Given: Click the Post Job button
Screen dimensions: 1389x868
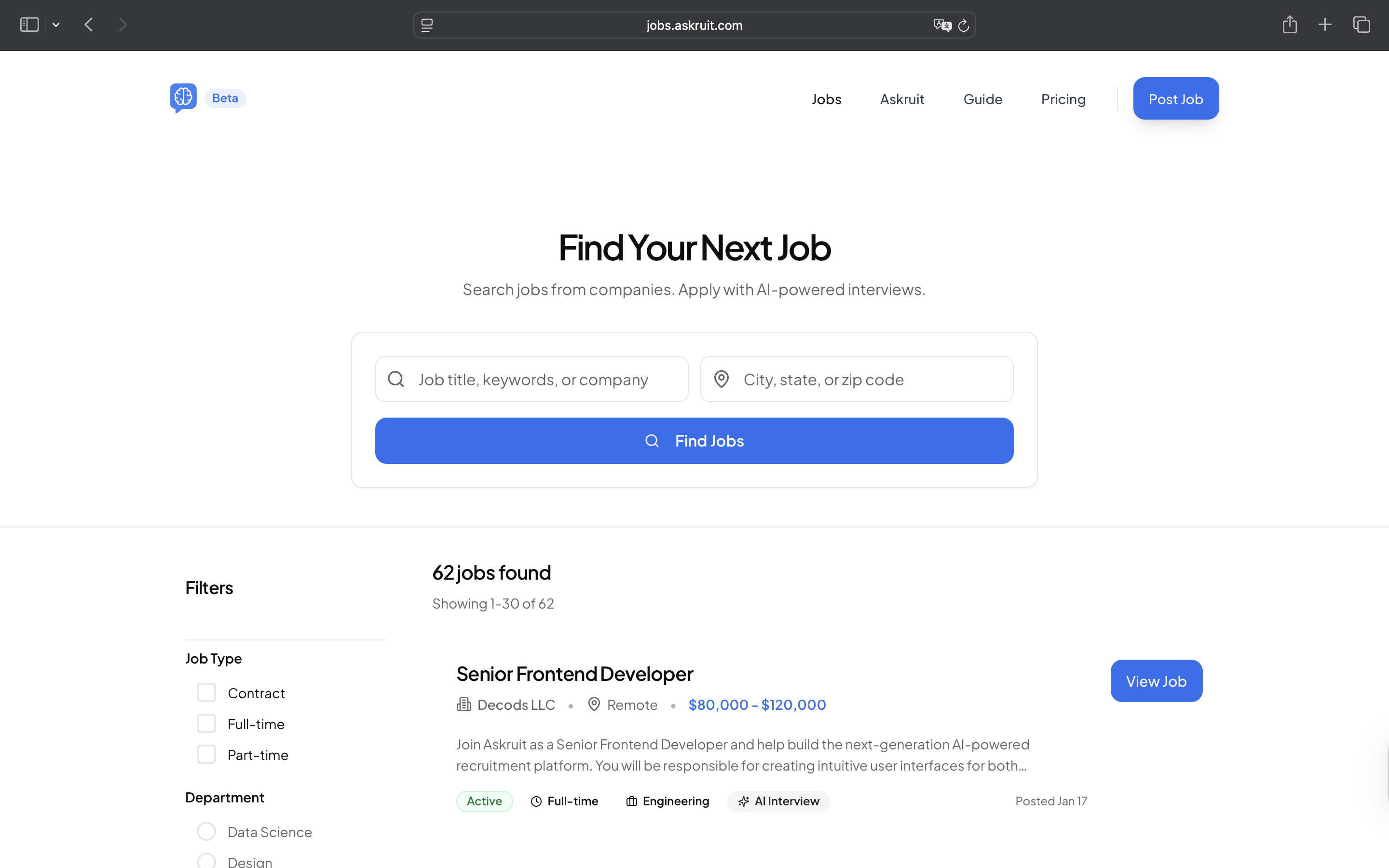Looking at the screenshot, I should [x=1175, y=98].
